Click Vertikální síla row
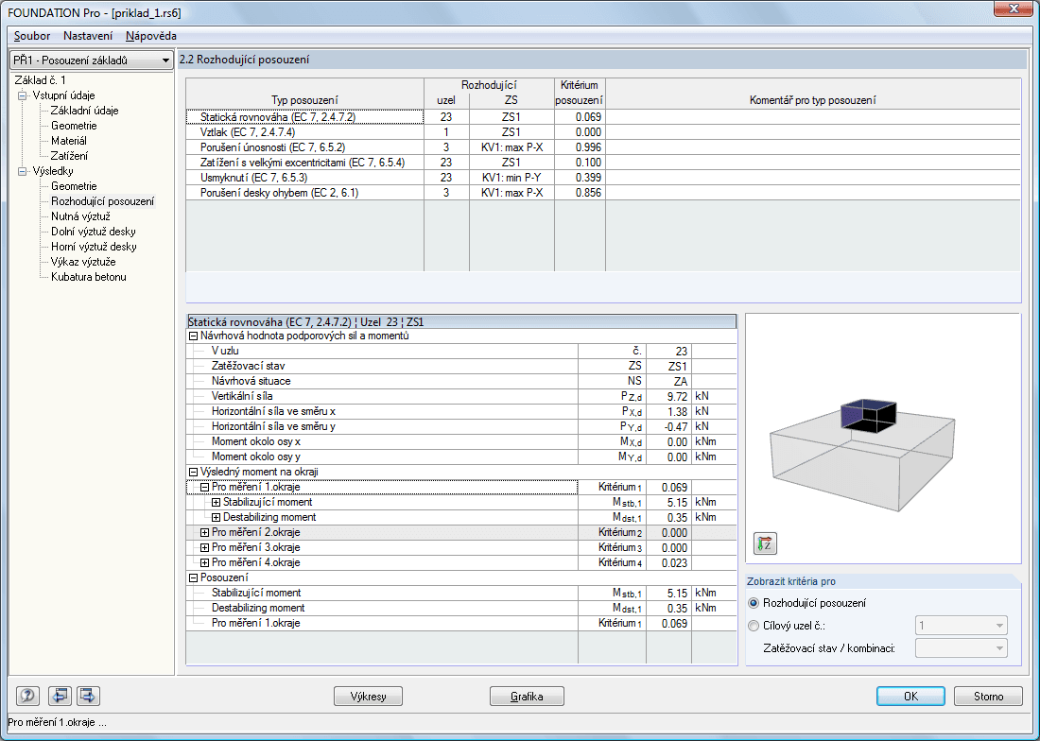 (461, 396)
